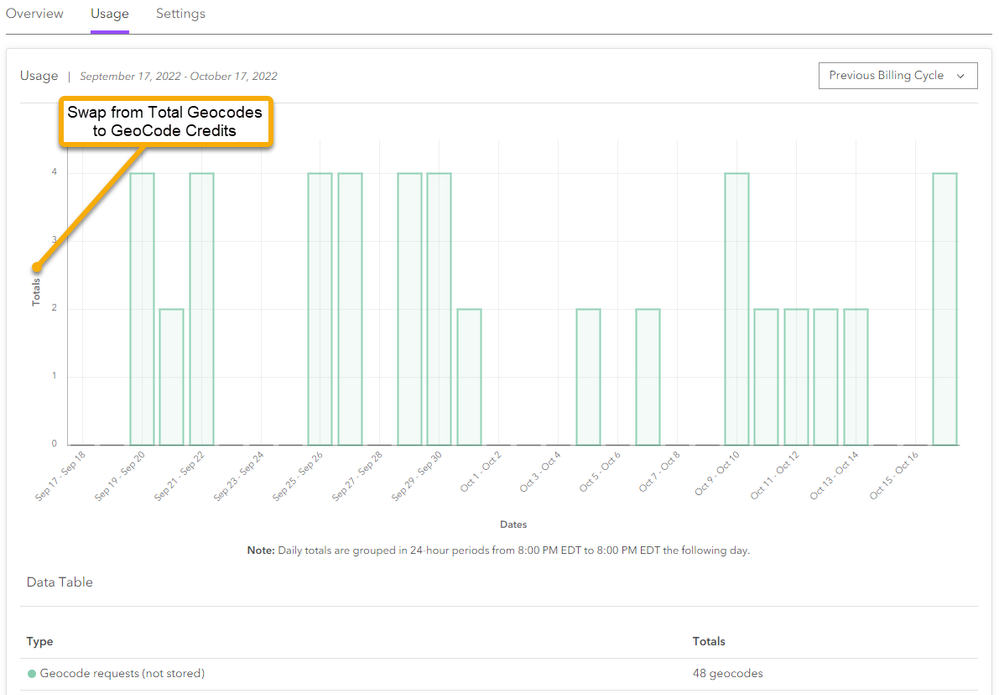Click the Totals column header

pos(709,641)
